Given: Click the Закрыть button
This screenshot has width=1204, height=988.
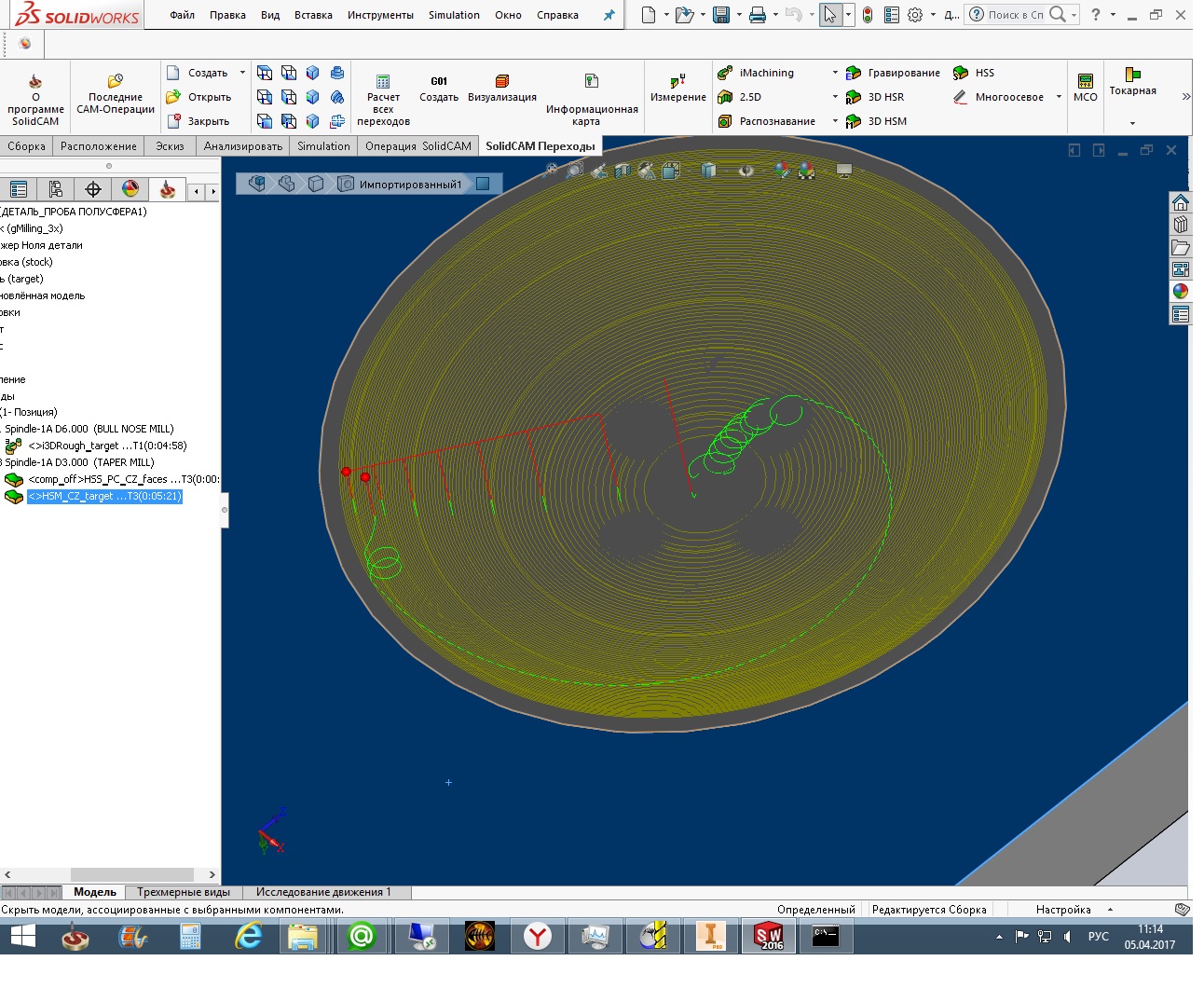Looking at the screenshot, I should pyautogui.click(x=198, y=121).
